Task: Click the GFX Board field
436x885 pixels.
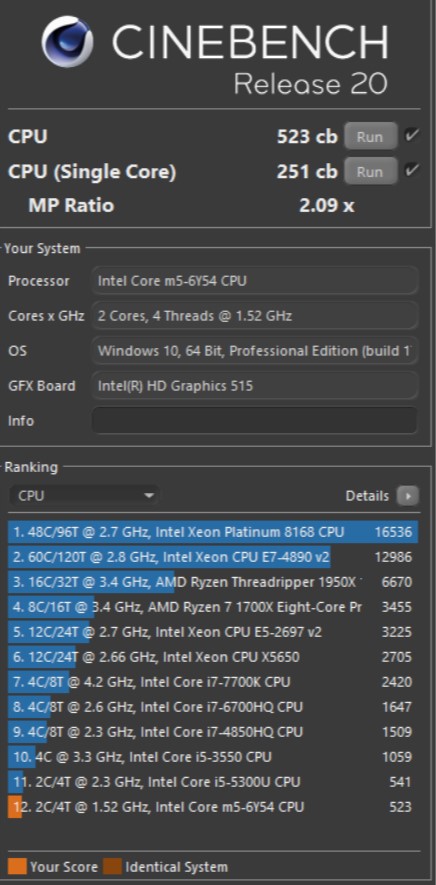Action: (x=255, y=385)
